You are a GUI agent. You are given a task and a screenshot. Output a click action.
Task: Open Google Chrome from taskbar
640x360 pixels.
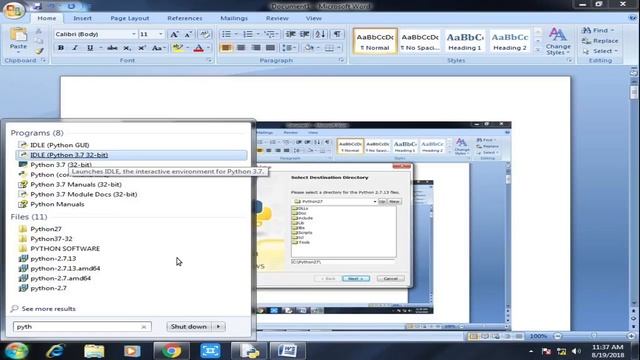(171, 351)
